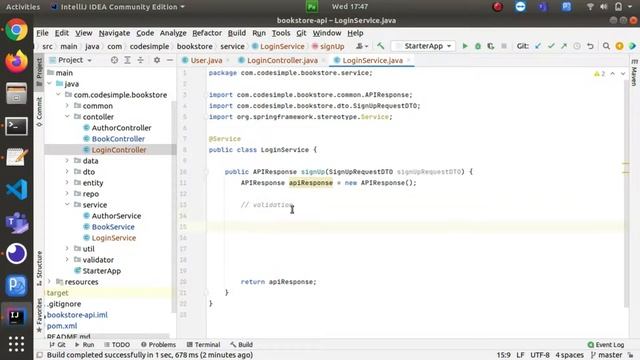Expand the data folder

(67, 161)
